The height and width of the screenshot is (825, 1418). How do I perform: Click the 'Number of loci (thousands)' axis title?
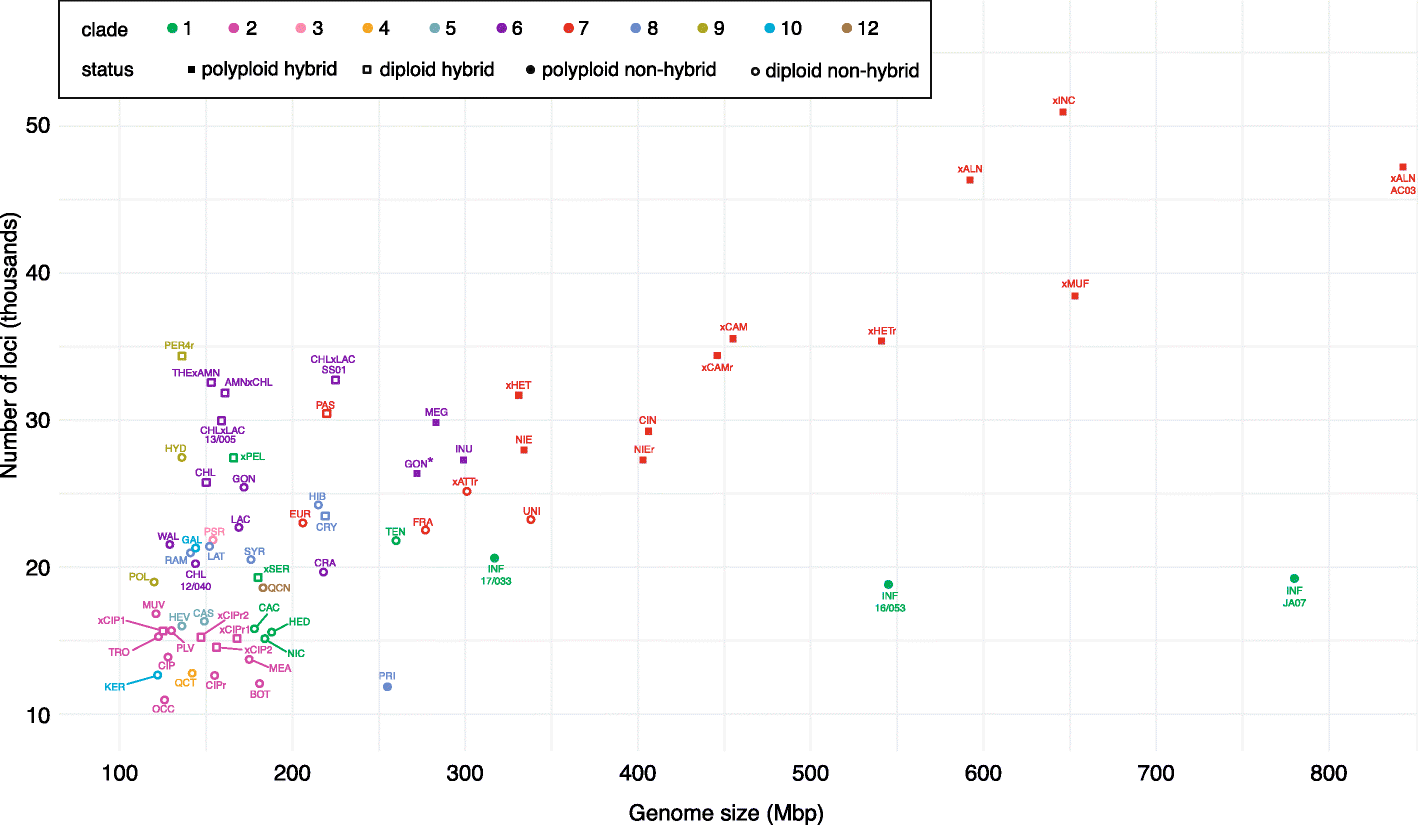pos(10,346)
